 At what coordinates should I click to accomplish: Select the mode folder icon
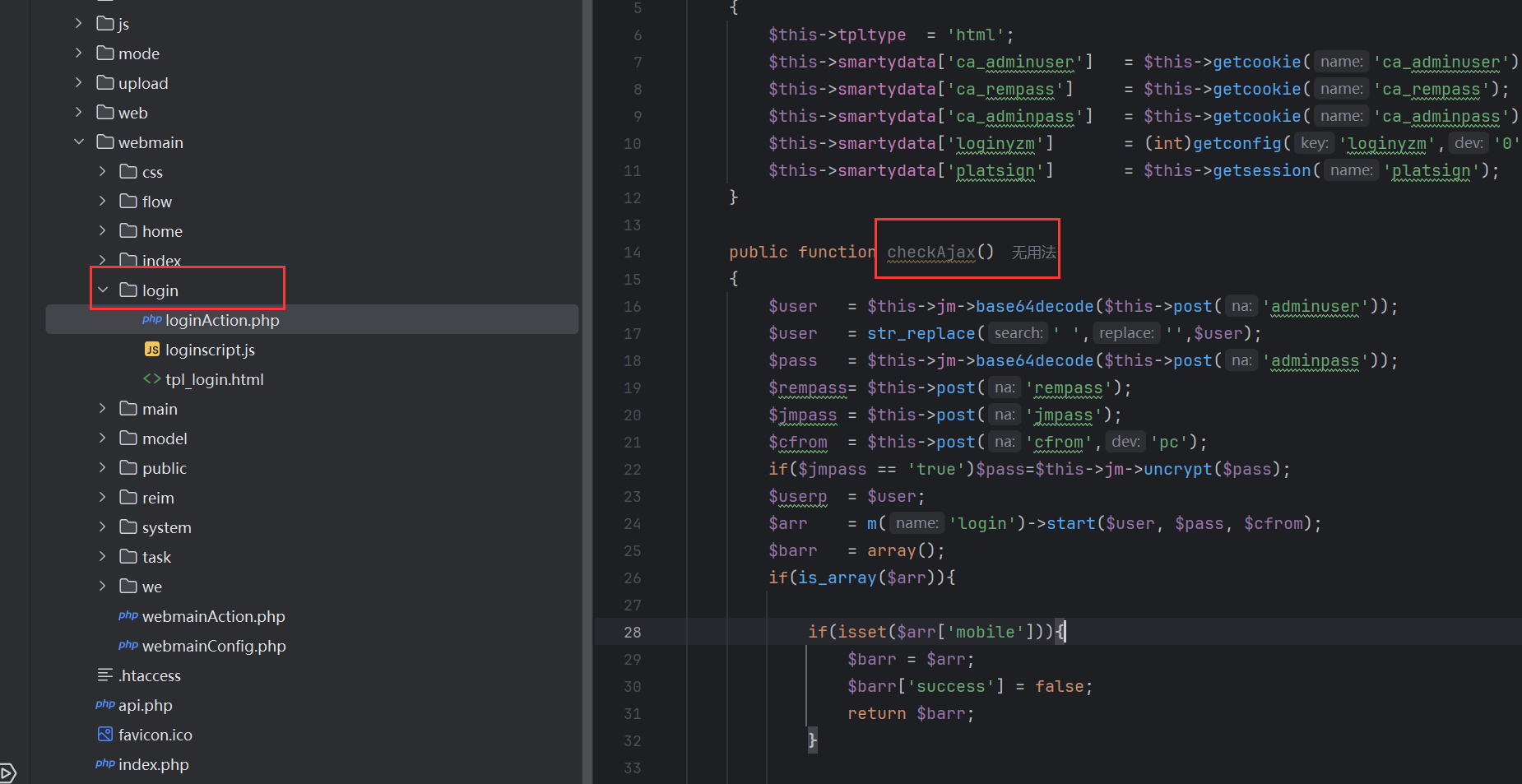coord(104,53)
